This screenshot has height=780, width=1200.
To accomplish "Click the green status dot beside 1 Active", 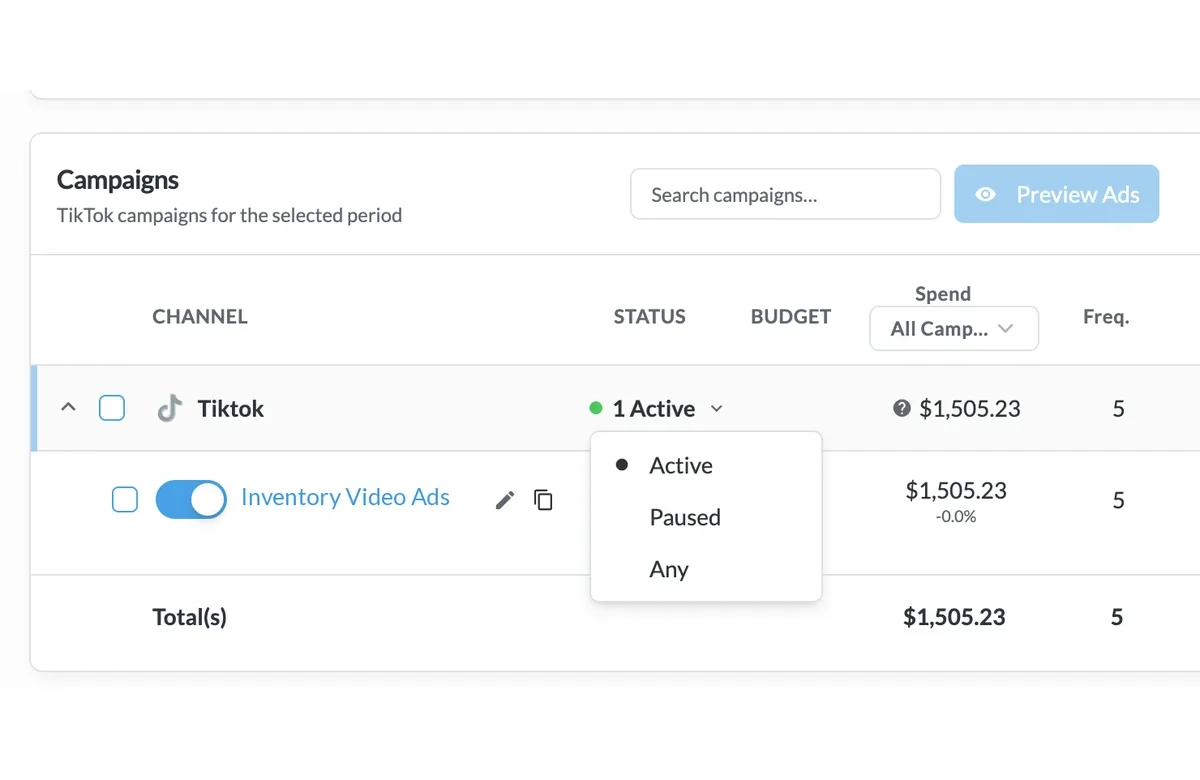I will point(596,408).
